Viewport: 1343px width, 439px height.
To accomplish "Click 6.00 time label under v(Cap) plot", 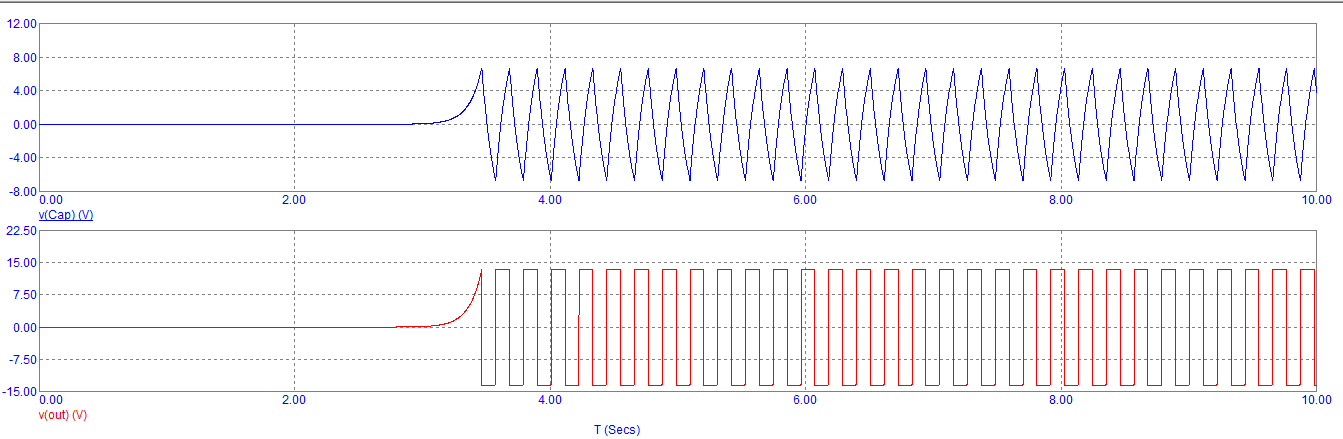I will pyautogui.click(x=805, y=200).
